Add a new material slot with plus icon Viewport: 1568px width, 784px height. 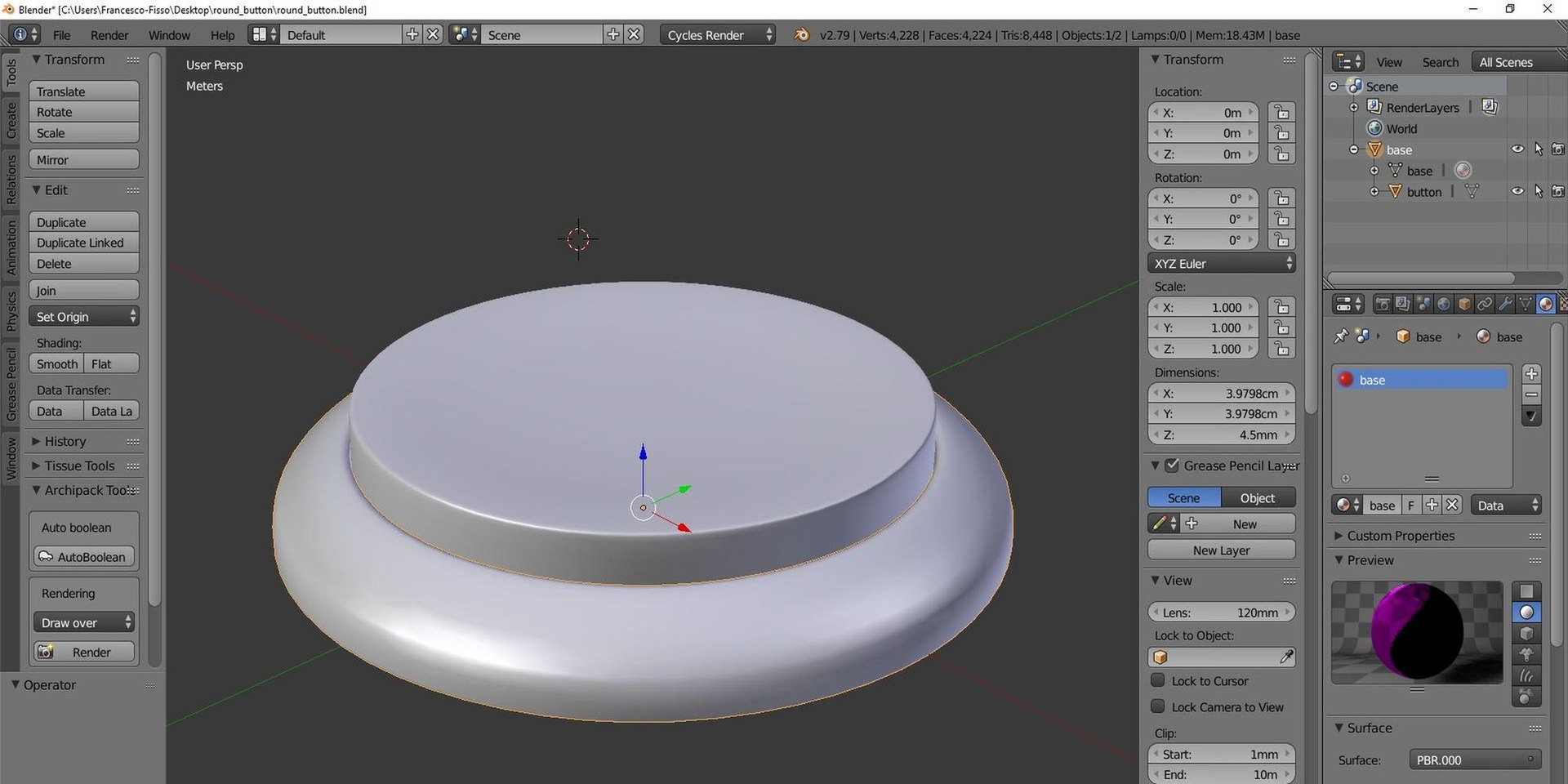(1531, 374)
